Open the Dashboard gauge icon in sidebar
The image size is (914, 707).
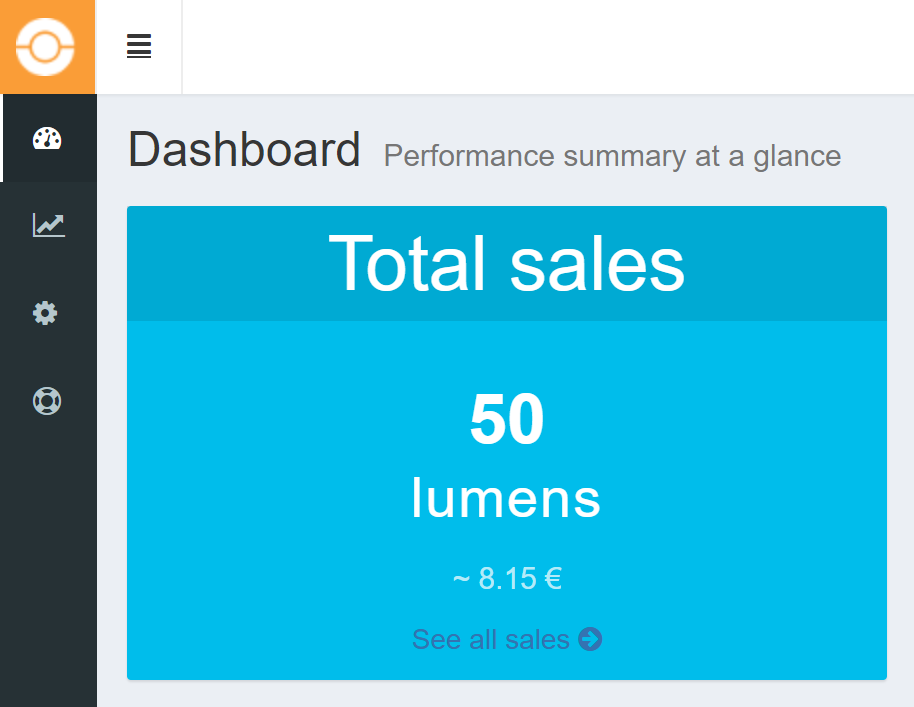(x=47, y=139)
